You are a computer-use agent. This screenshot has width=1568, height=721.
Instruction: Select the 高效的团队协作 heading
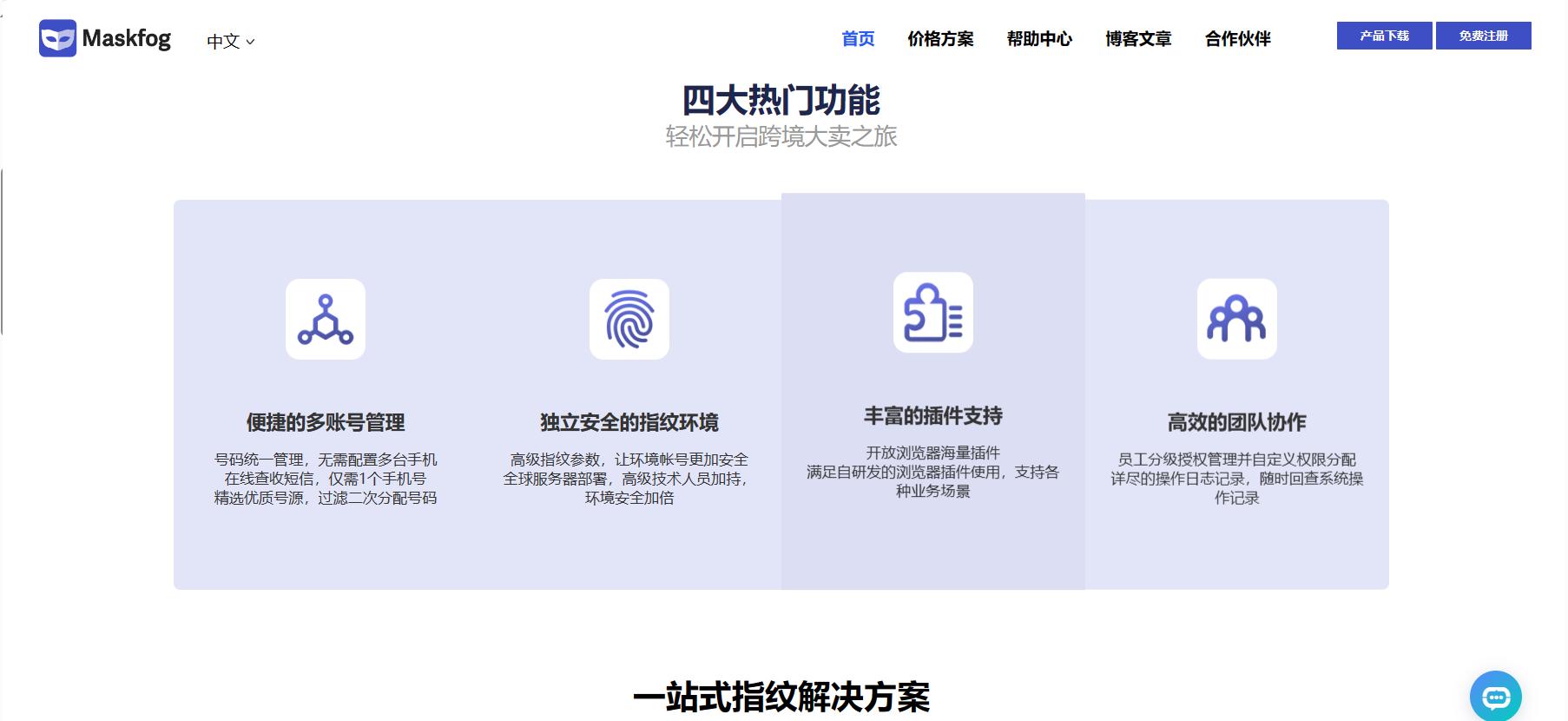pyautogui.click(x=1237, y=422)
